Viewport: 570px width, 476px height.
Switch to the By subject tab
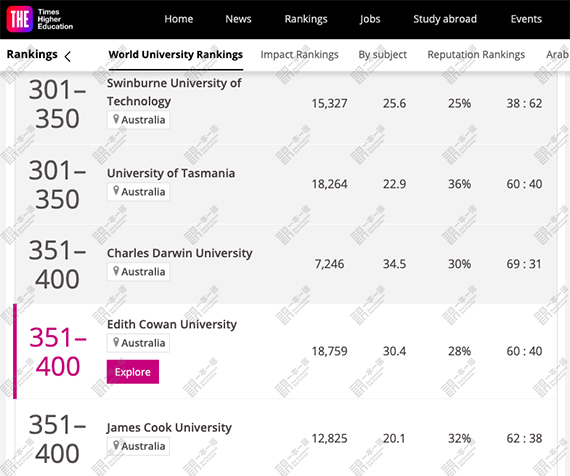[x=382, y=55]
